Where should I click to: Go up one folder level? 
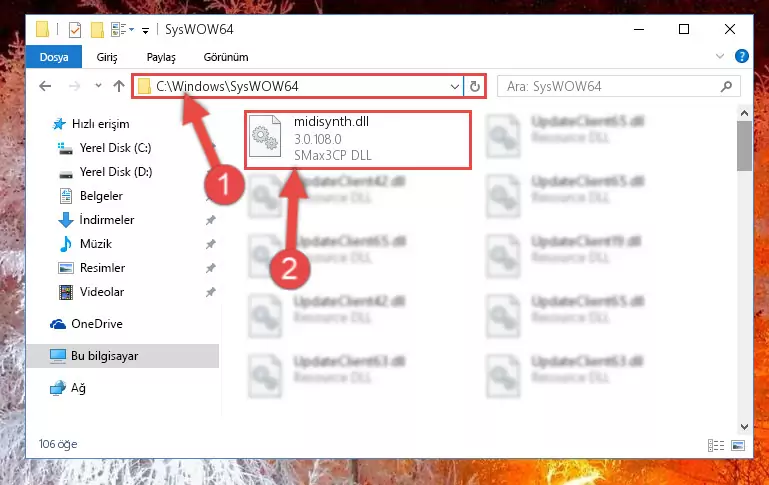coord(119,86)
